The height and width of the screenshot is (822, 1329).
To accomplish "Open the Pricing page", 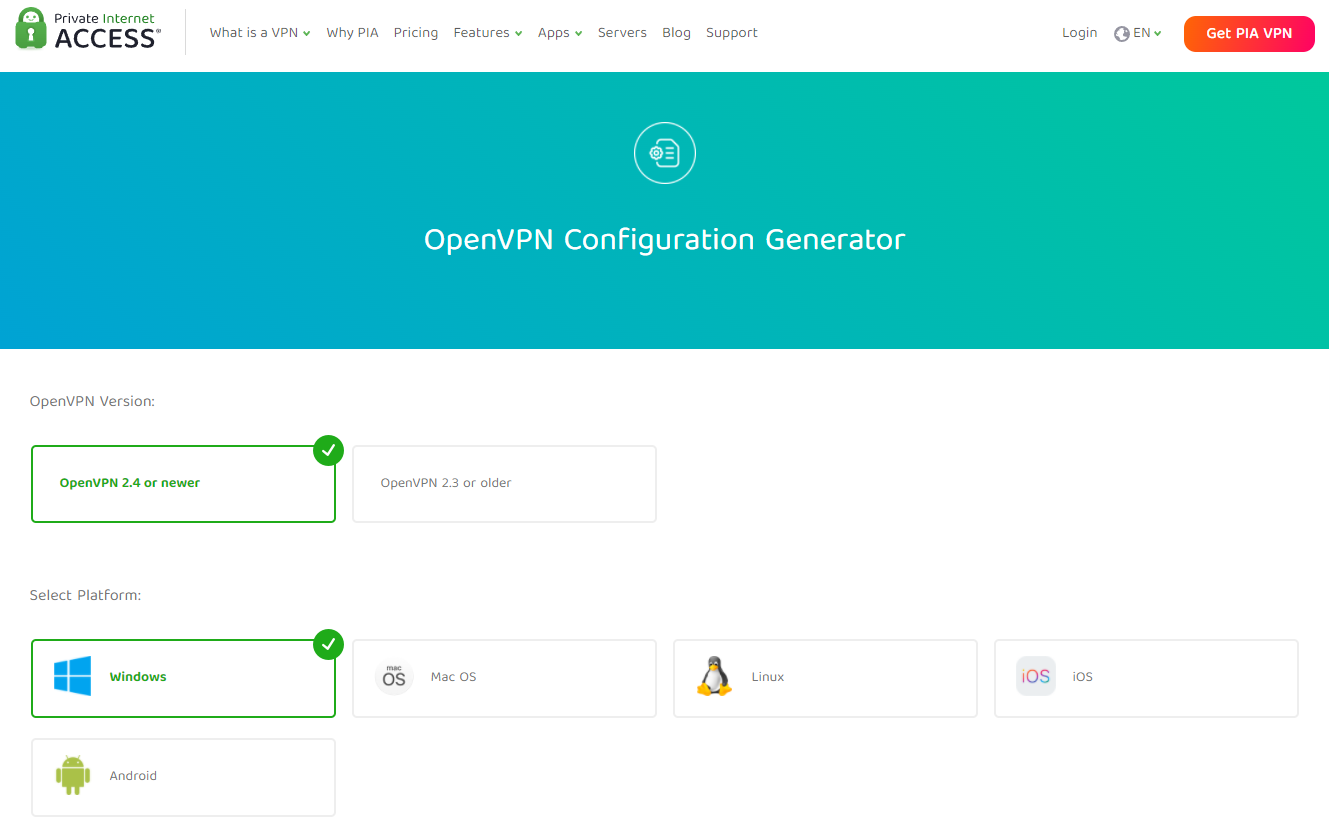I will (x=415, y=33).
